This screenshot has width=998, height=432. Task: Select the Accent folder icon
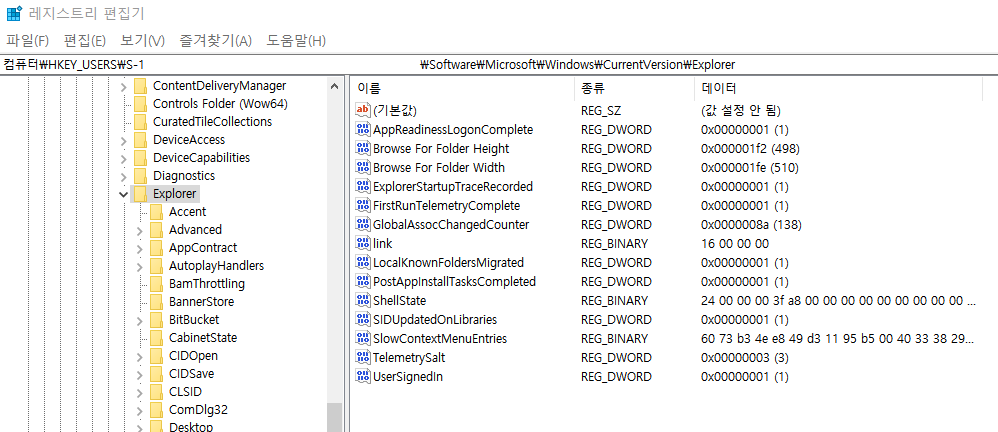[x=156, y=212]
